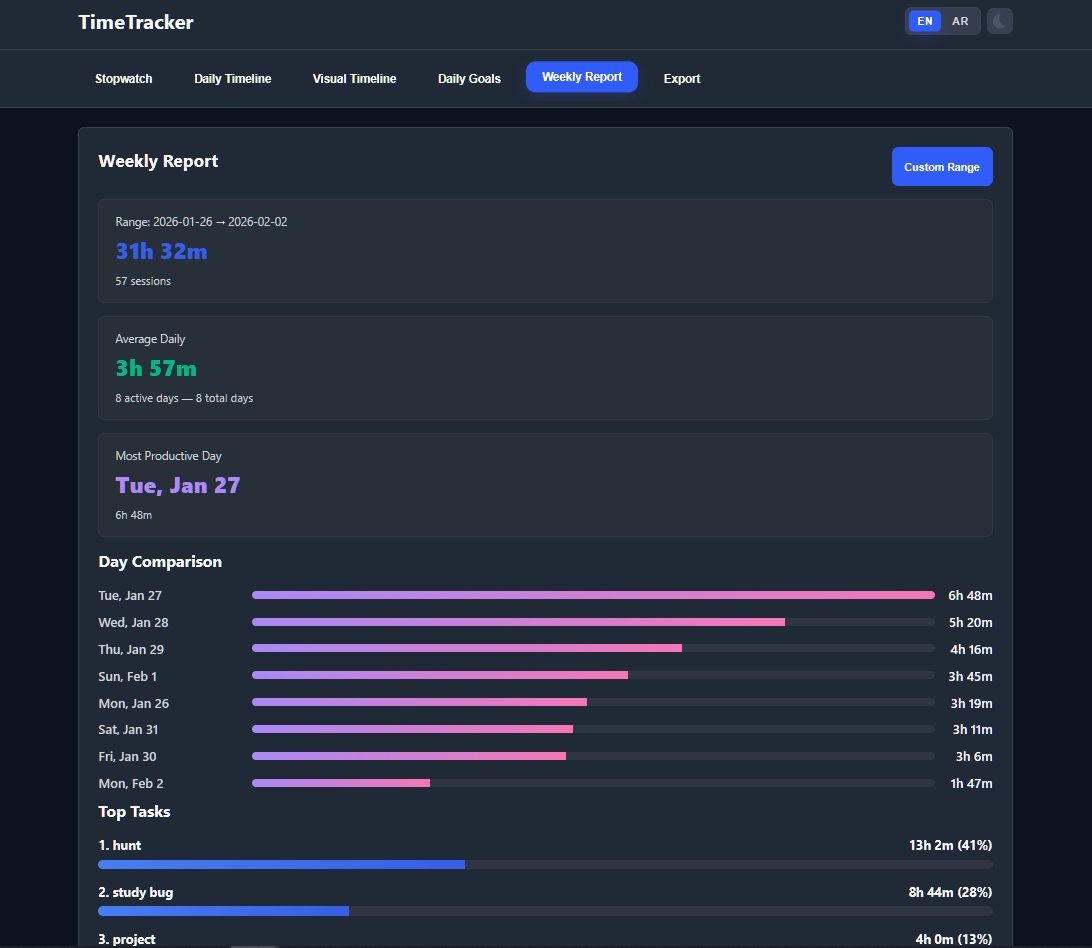Click the Weekly Report page heading
Screen dimensions: 1092x948
158,161
